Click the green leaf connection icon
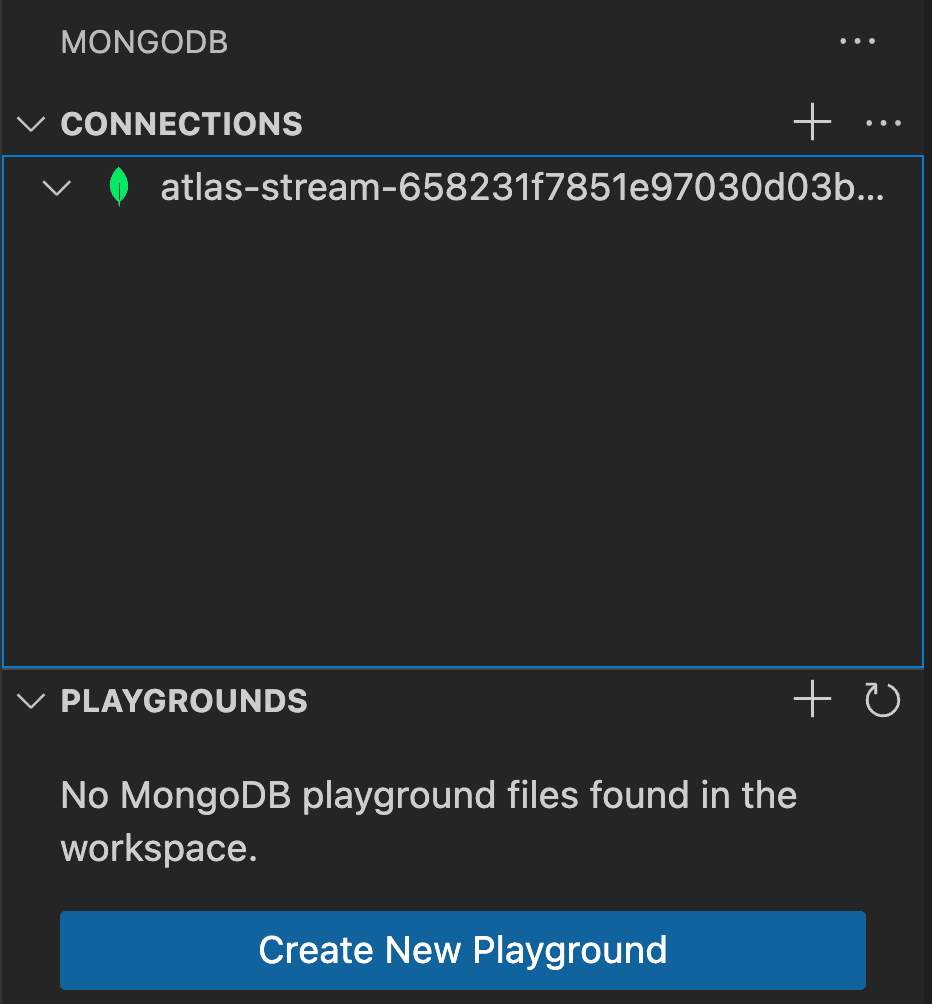 point(119,187)
